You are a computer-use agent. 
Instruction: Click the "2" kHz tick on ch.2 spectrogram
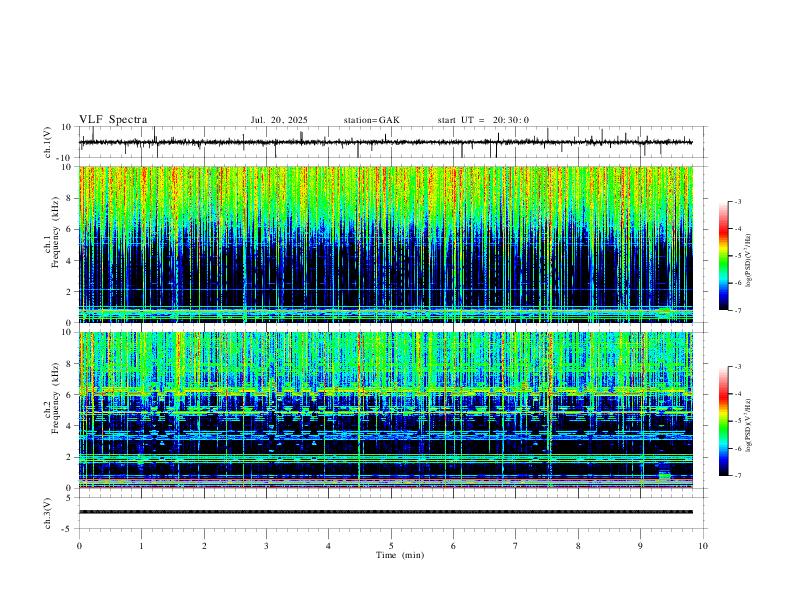(70, 457)
